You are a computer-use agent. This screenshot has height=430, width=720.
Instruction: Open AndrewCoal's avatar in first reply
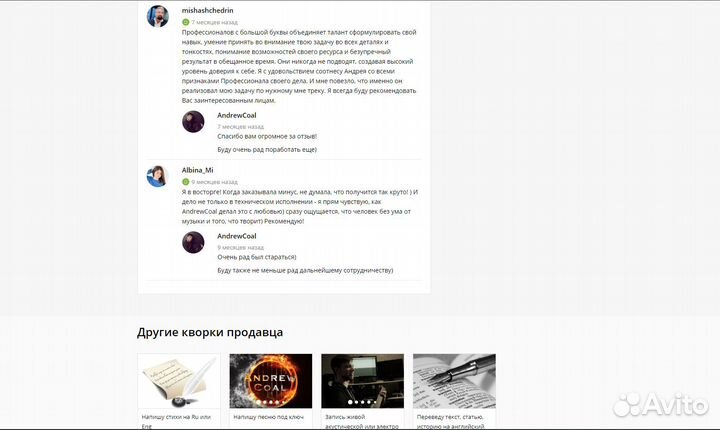[x=193, y=122]
